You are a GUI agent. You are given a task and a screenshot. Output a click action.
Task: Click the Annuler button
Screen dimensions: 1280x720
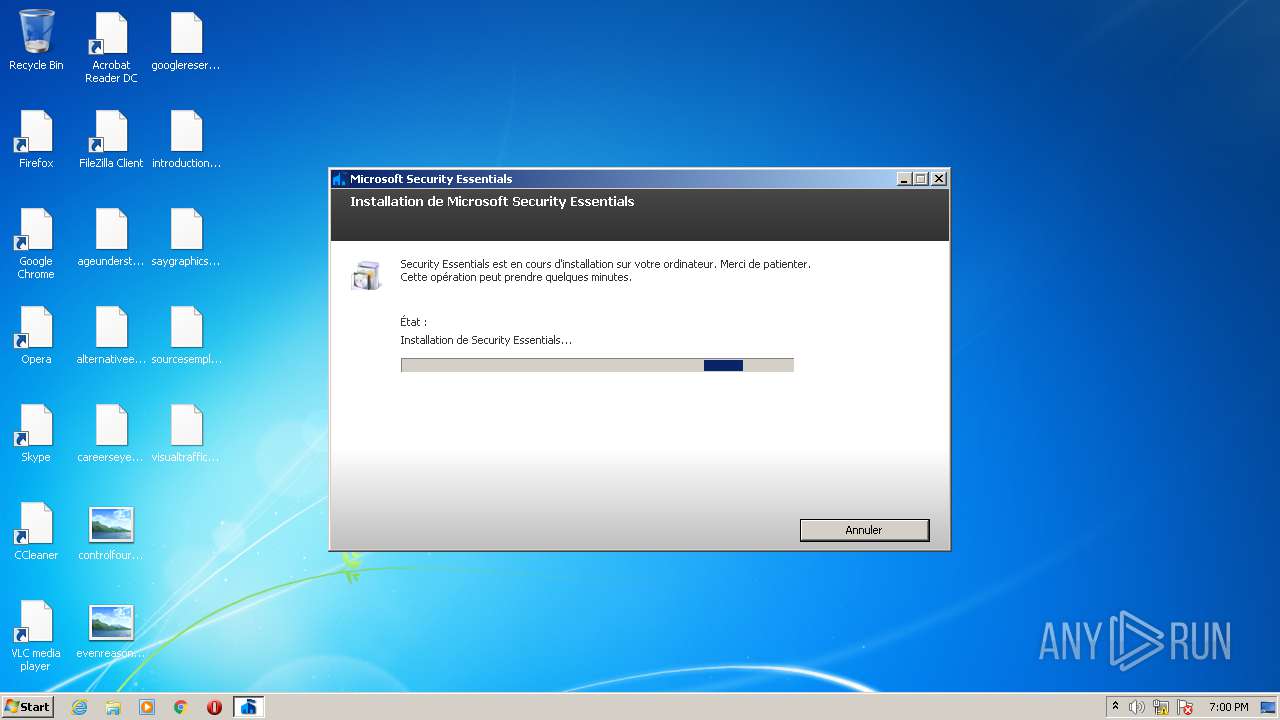864,530
